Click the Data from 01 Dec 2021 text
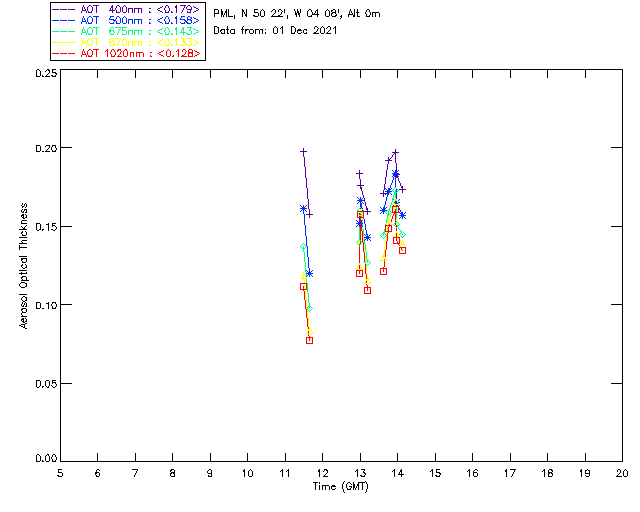This screenshot has height=512, width=640. click(275, 31)
